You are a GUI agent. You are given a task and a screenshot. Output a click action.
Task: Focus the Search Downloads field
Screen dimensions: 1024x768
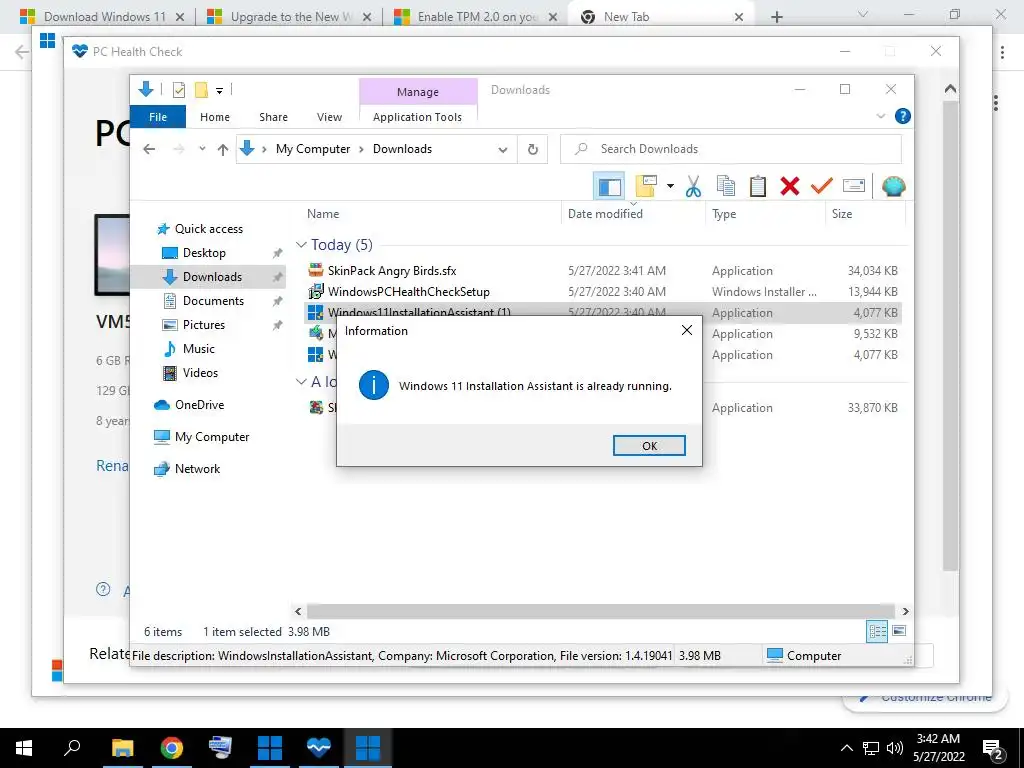coord(731,149)
